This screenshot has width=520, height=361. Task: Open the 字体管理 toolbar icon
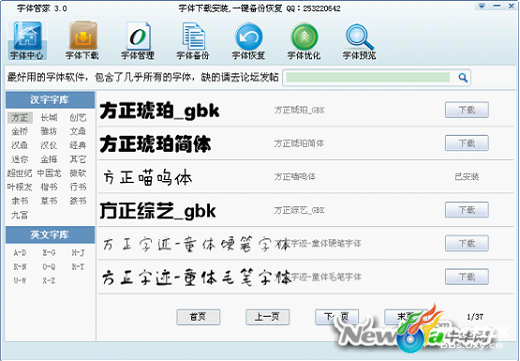coord(138,40)
